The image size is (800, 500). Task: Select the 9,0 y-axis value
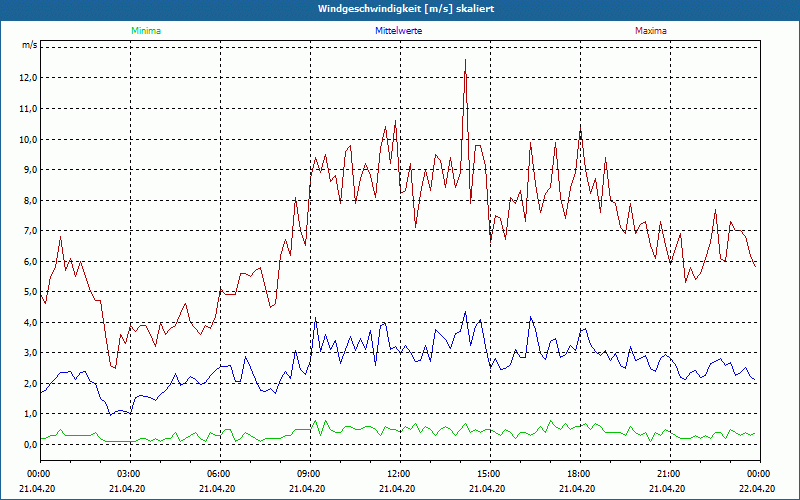[x=31, y=169]
